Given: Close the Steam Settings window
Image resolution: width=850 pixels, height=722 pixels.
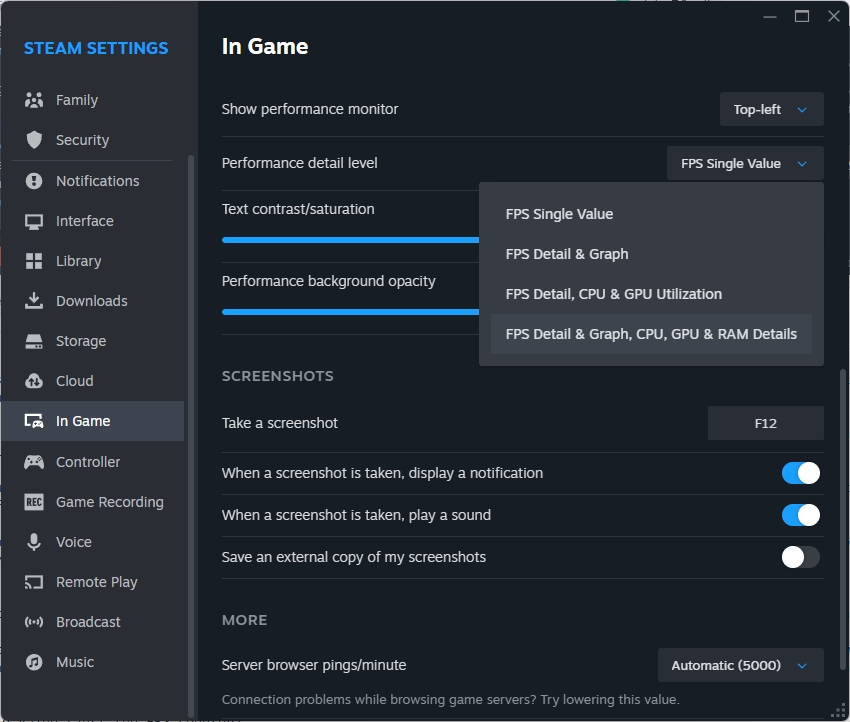Looking at the screenshot, I should tap(834, 16).
